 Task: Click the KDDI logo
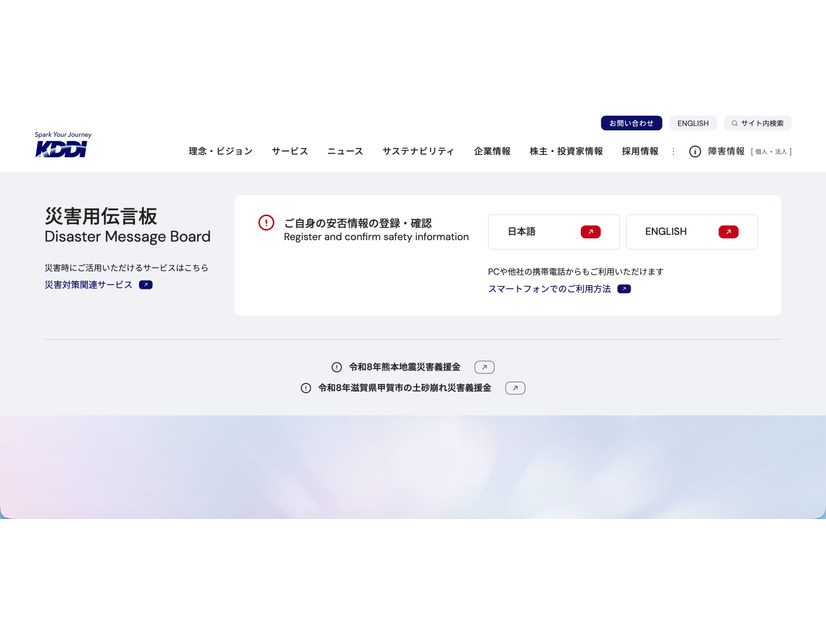[63, 144]
